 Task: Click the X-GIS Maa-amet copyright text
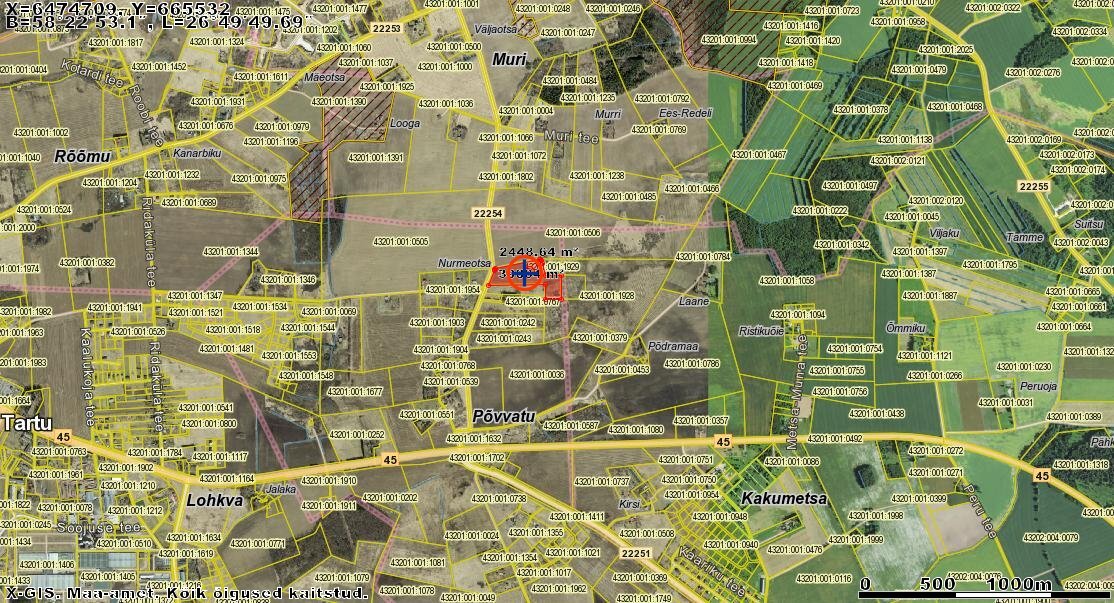point(185,594)
